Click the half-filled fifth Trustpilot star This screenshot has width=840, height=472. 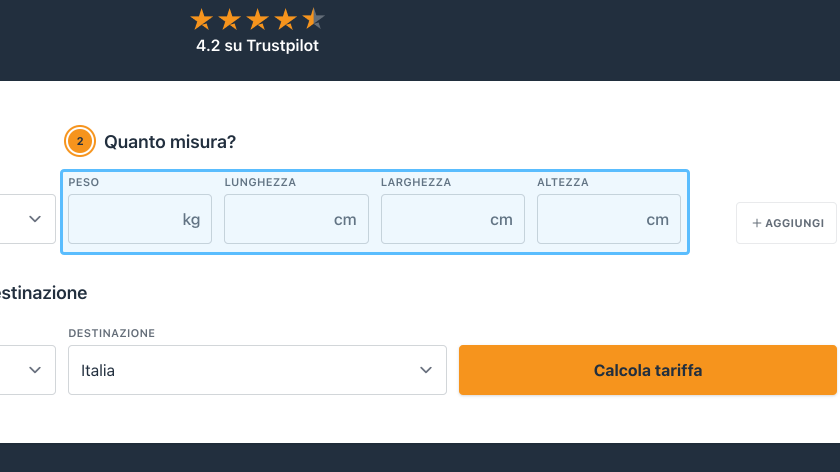(314, 19)
